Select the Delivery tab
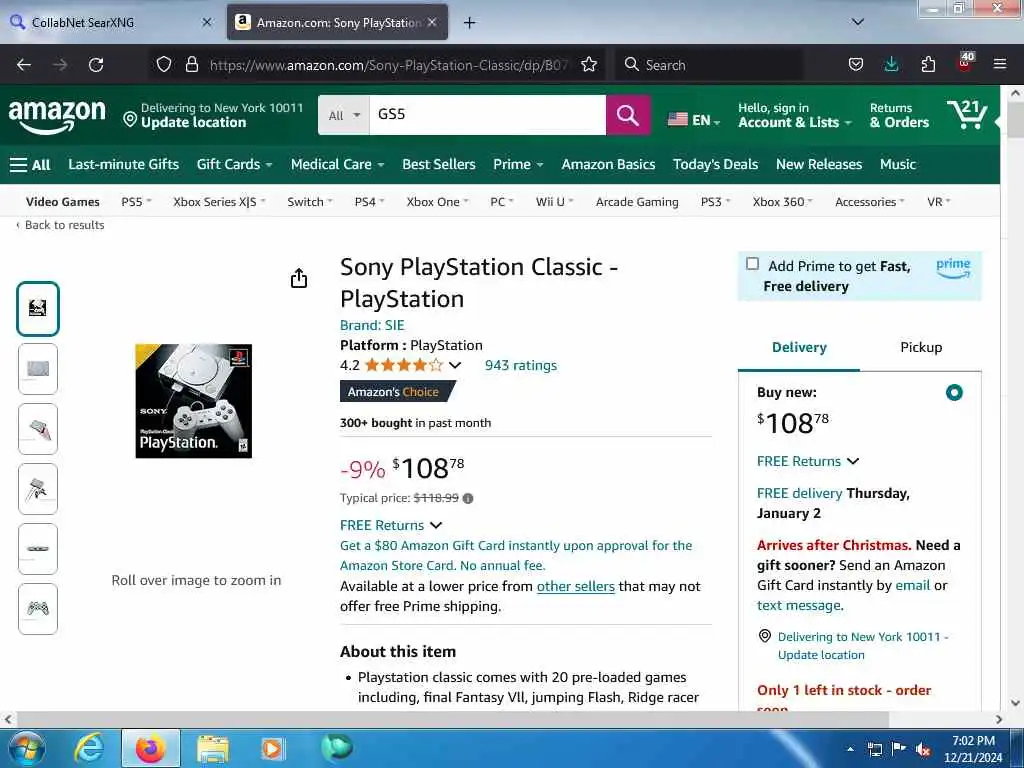 [799, 347]
